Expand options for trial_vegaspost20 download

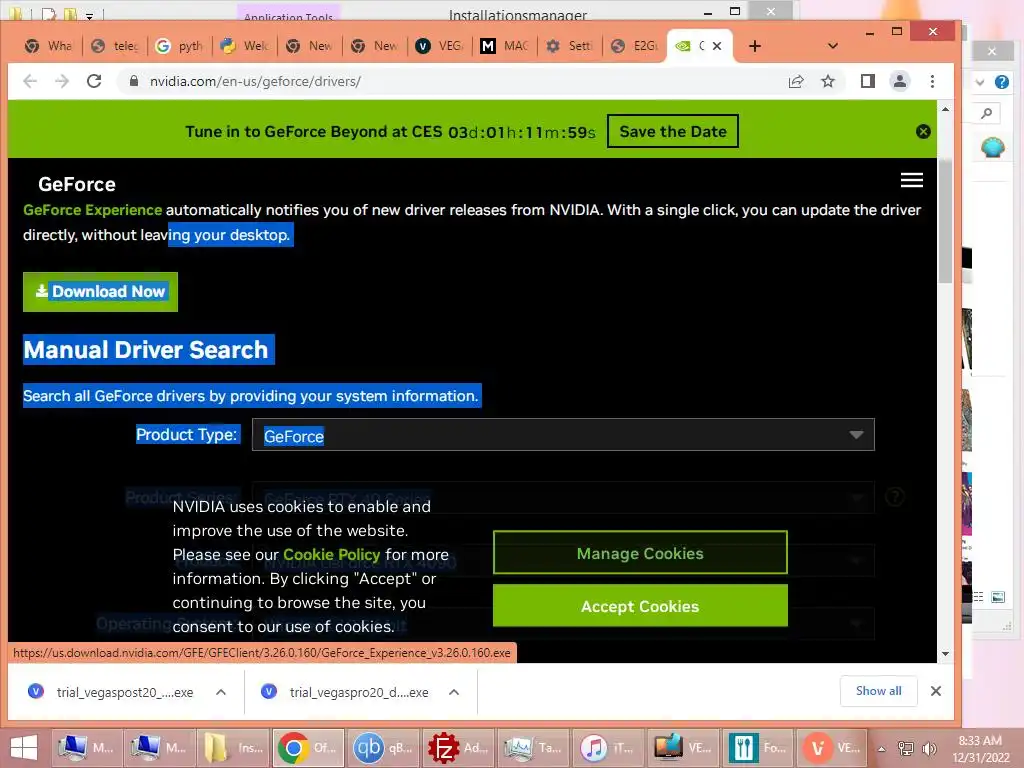pos(221,692)
